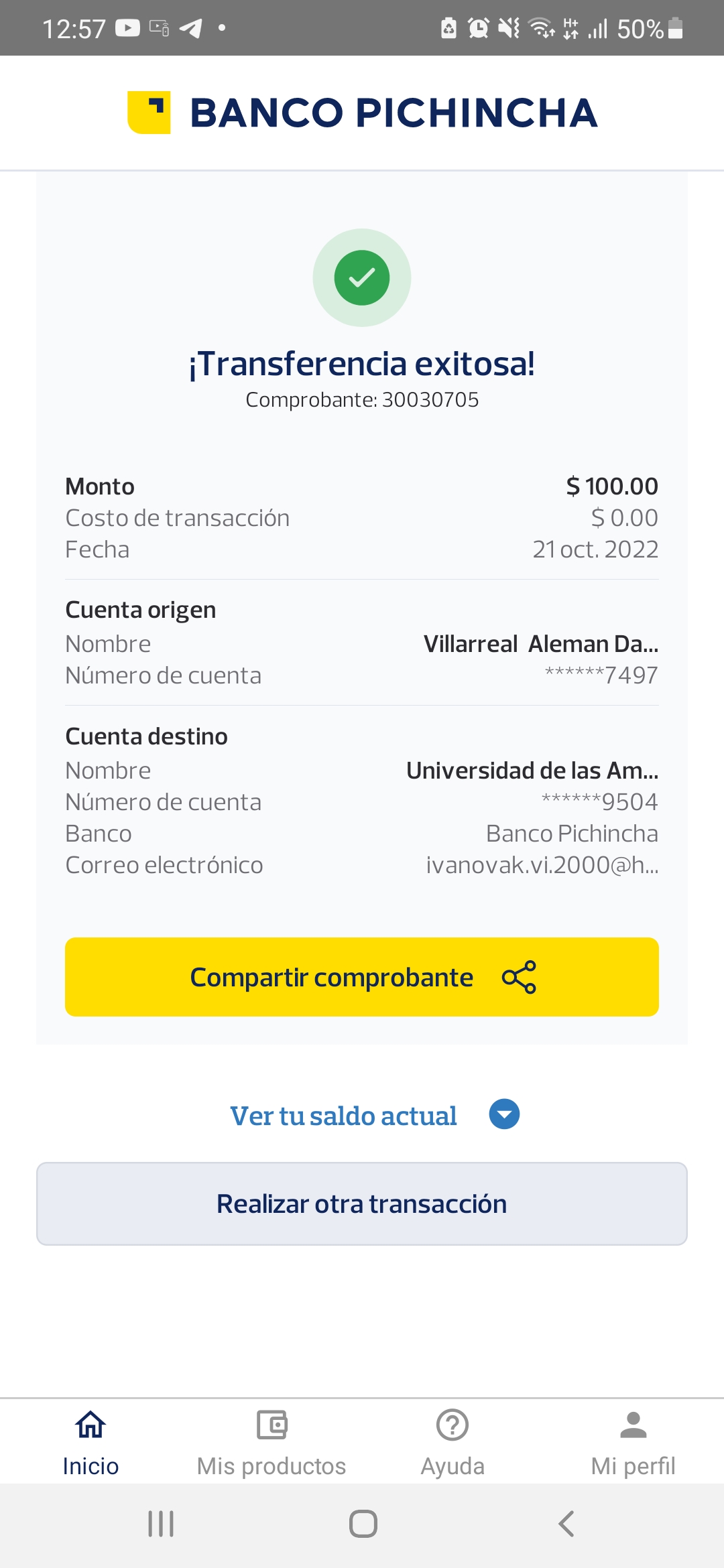Tap the share icon on the yellow button
The height and width of the screenshot is (1568, 724).
519,977
